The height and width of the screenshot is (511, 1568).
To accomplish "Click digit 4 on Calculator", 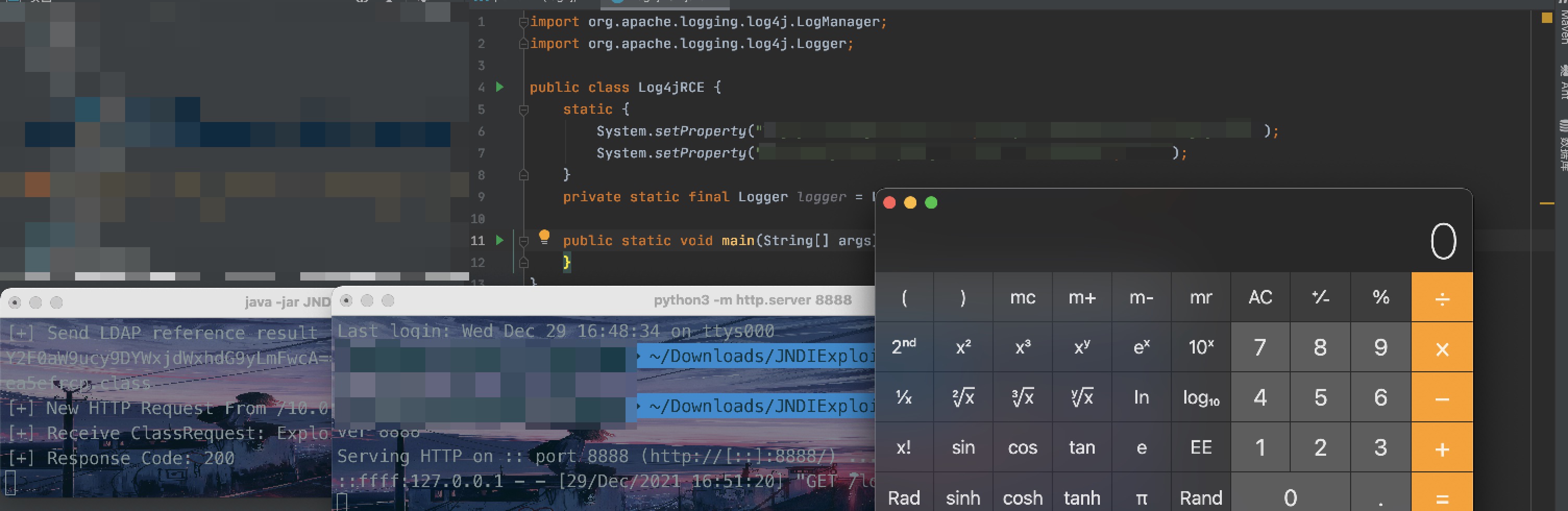I will point(1260,397).
